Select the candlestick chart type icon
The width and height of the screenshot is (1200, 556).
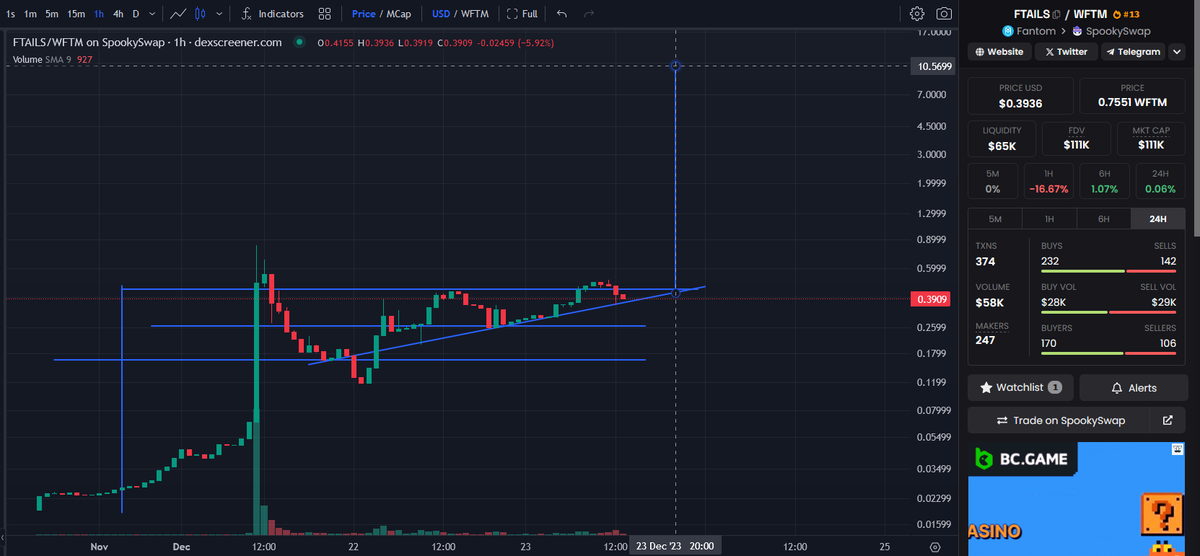click(200, 14)
